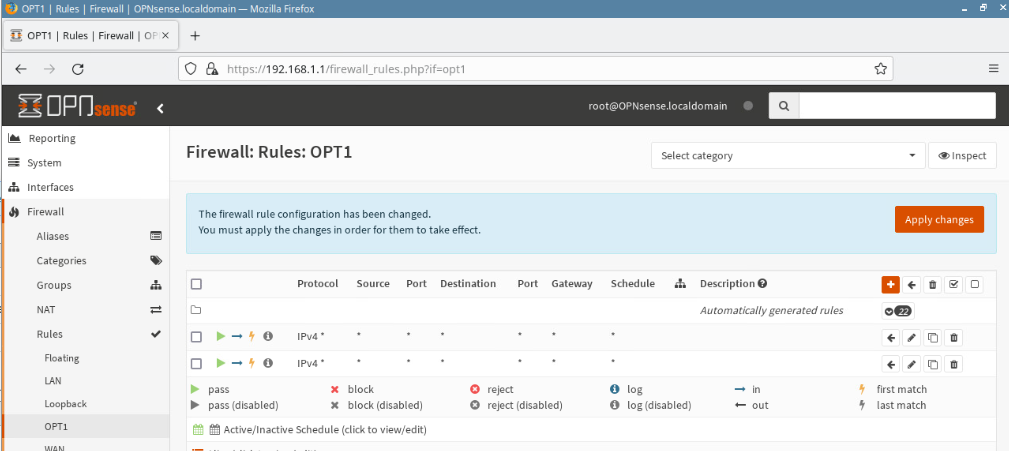Open the Floating rules page

62,358
